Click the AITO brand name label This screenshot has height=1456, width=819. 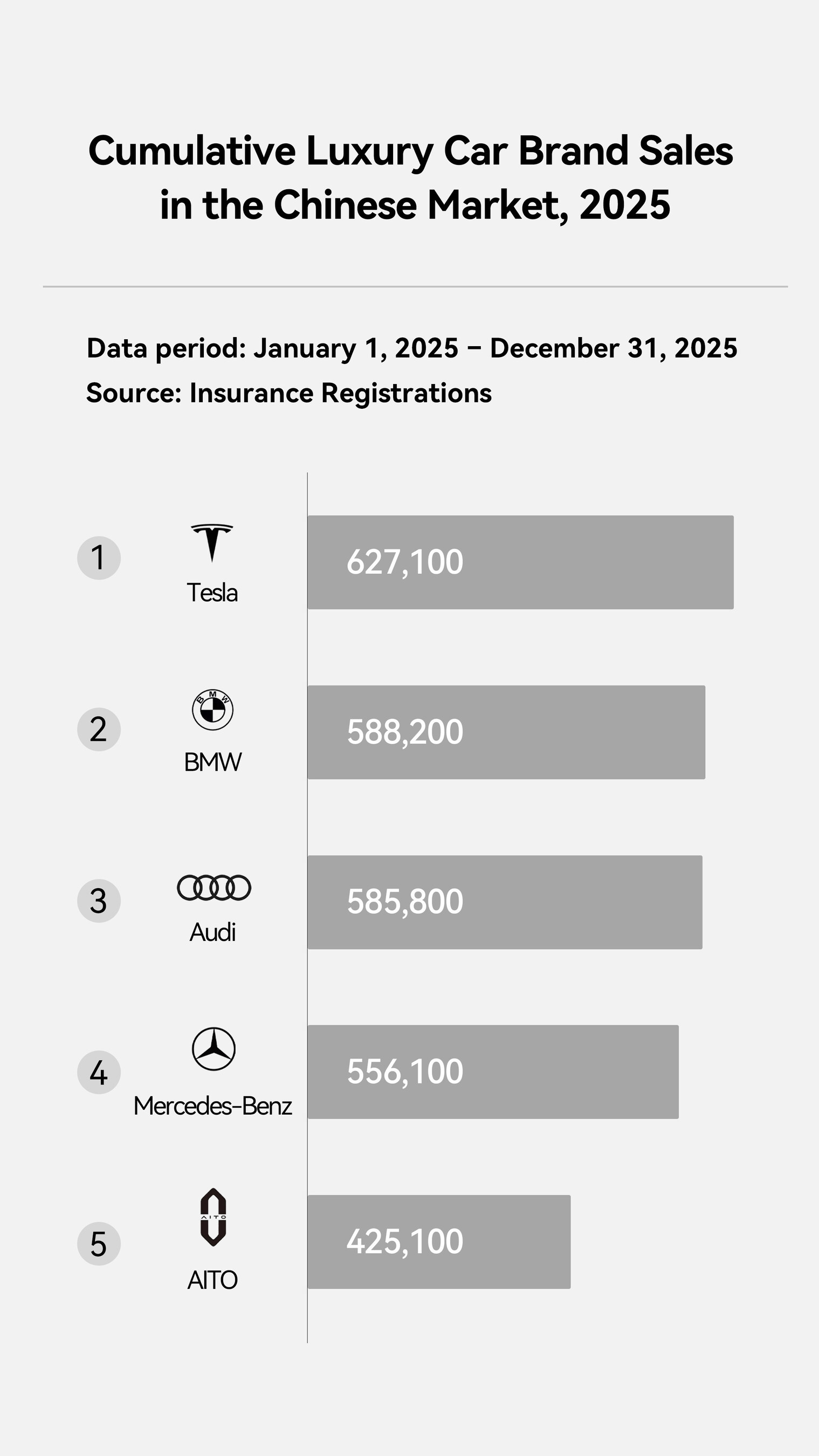click(x=212, y=1280)
